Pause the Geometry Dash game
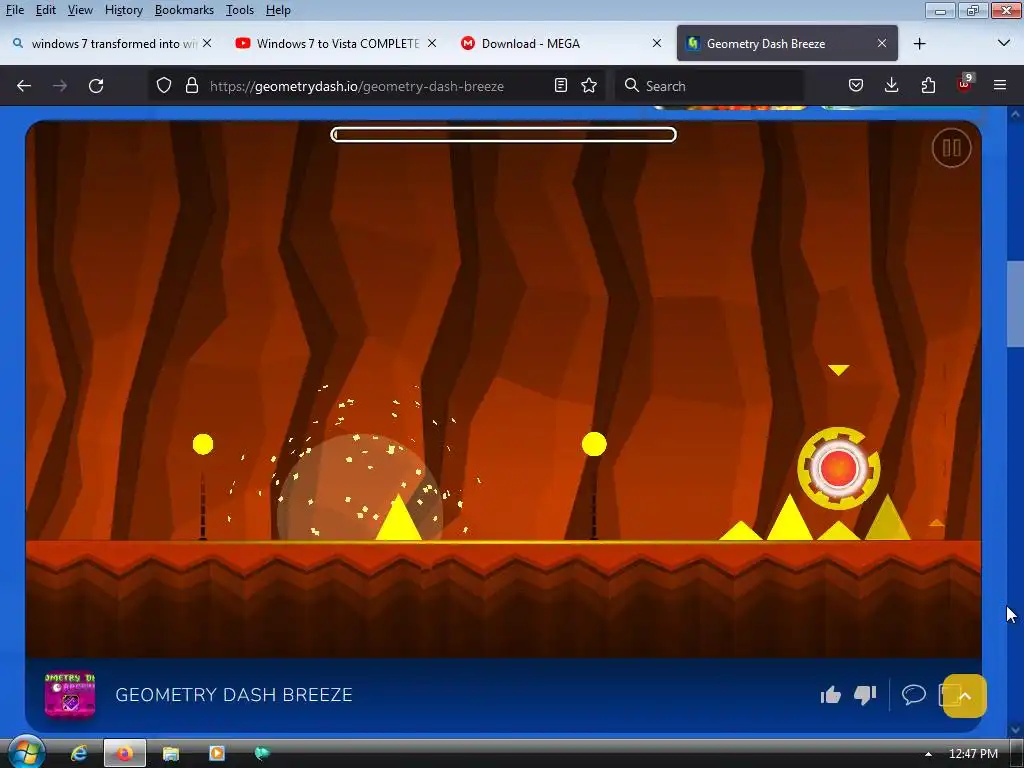 point(951,148)
